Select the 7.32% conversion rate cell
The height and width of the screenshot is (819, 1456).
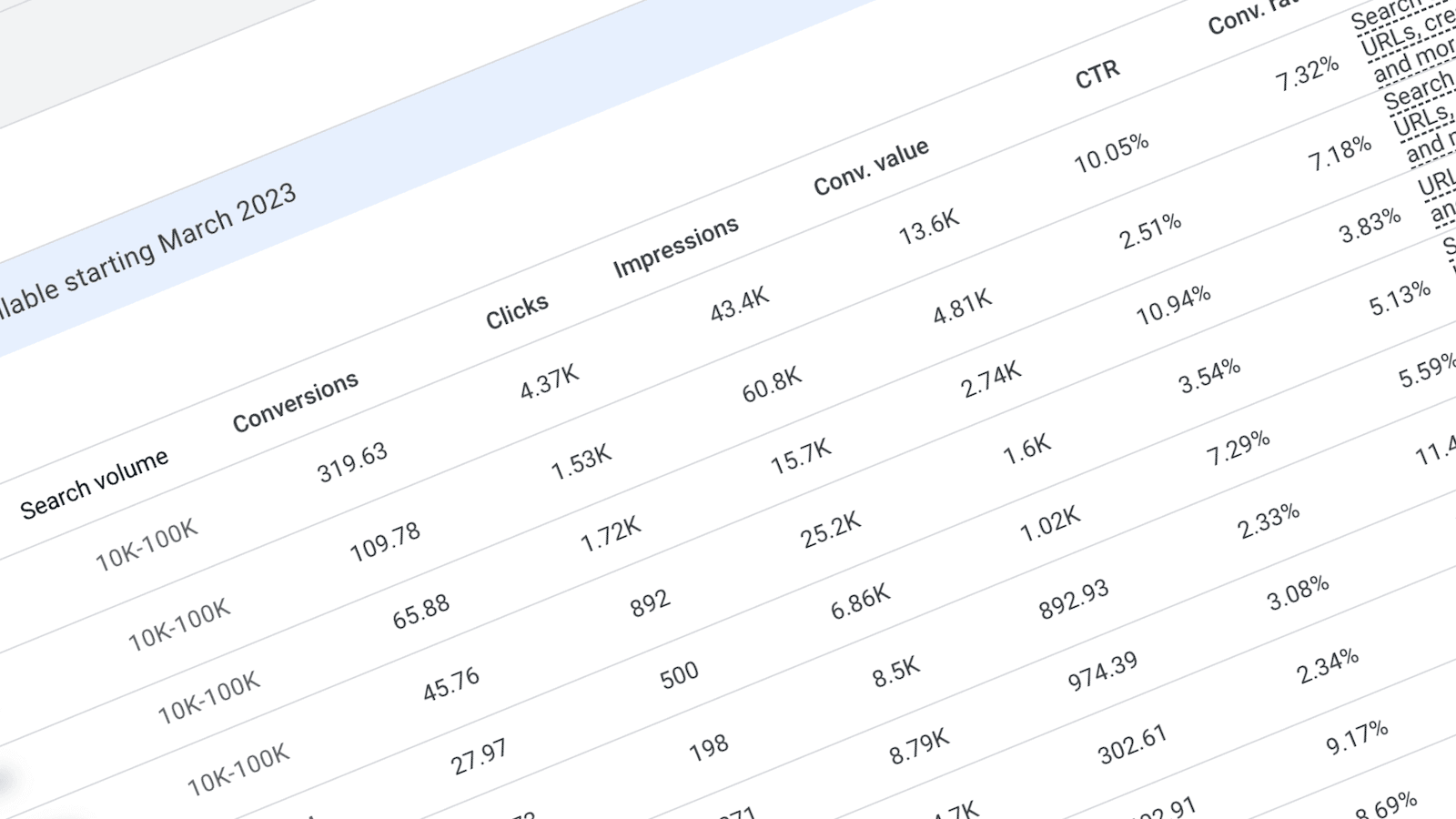[x=1307, y=73]
